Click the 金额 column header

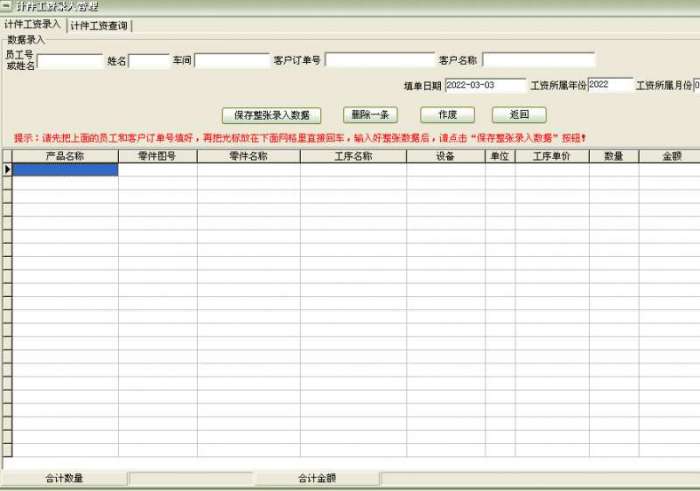tap(670, 156)
